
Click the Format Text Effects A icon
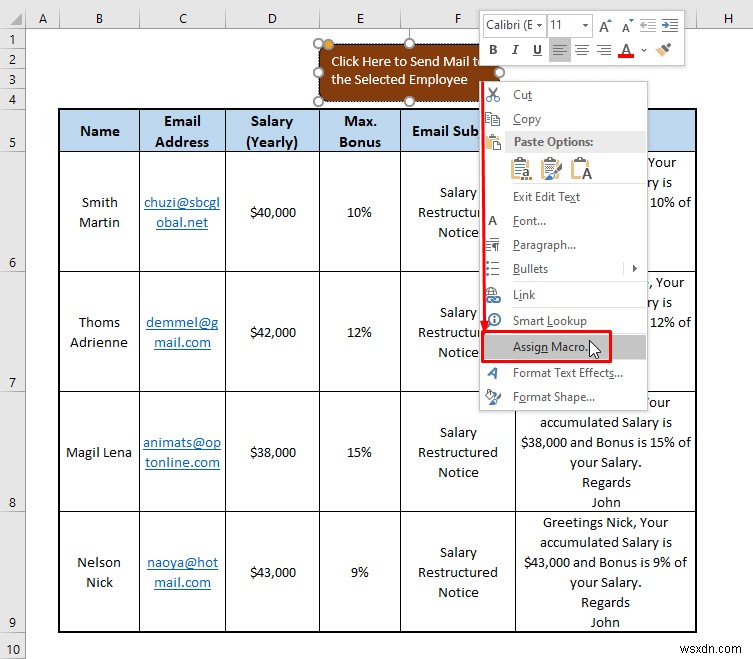point(493,373)
